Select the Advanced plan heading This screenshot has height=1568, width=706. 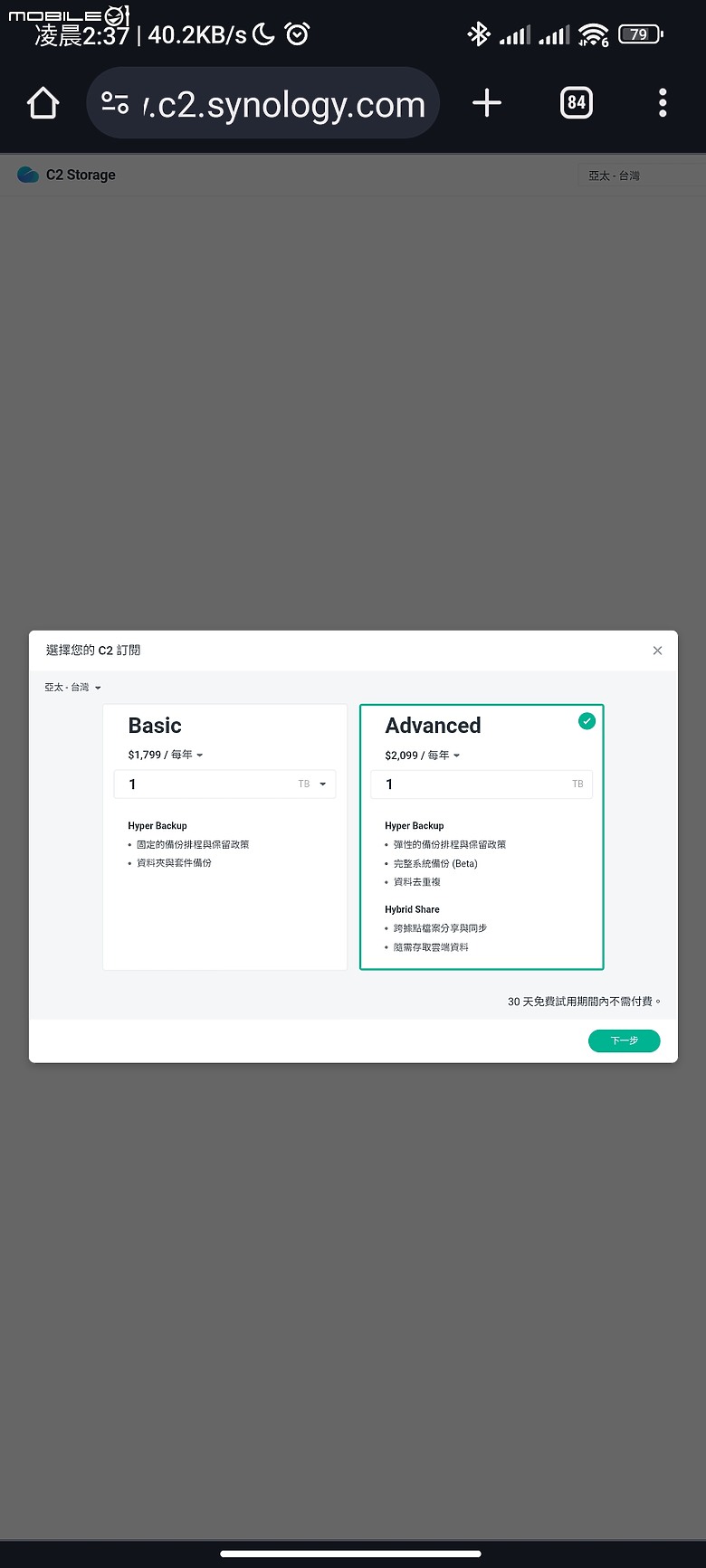(x=433, y=726)
